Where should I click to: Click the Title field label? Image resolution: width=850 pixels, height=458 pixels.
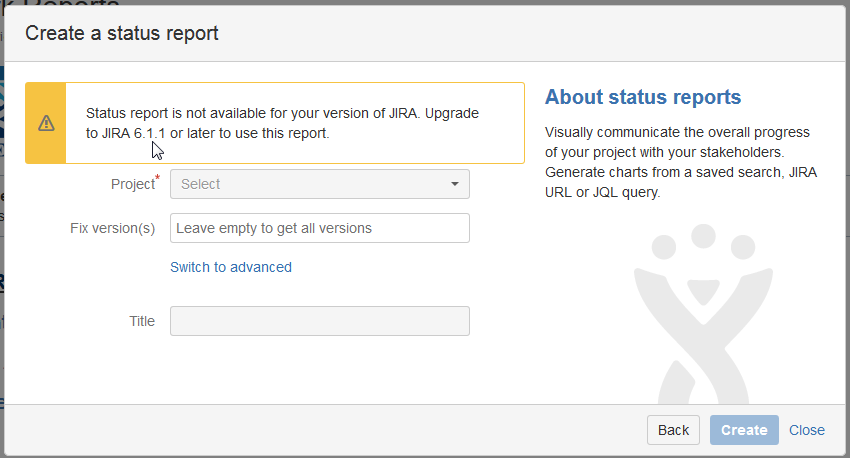142,321
